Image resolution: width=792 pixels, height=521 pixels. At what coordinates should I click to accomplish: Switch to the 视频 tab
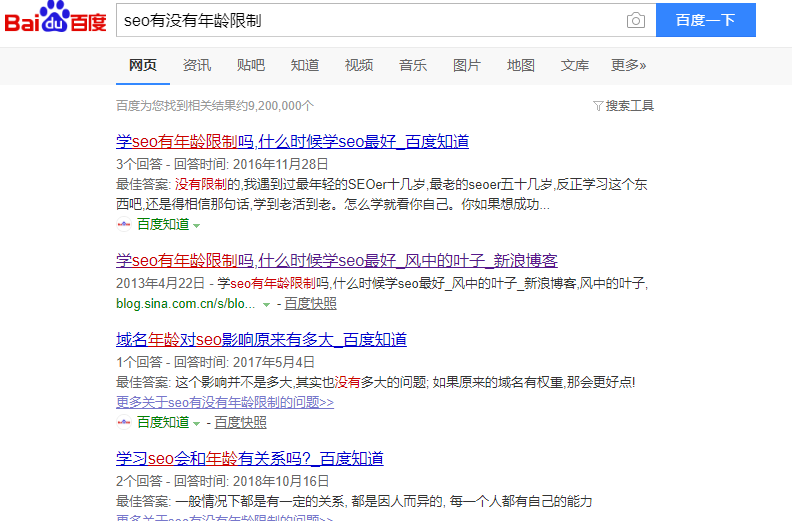click(x=359, y=65)
